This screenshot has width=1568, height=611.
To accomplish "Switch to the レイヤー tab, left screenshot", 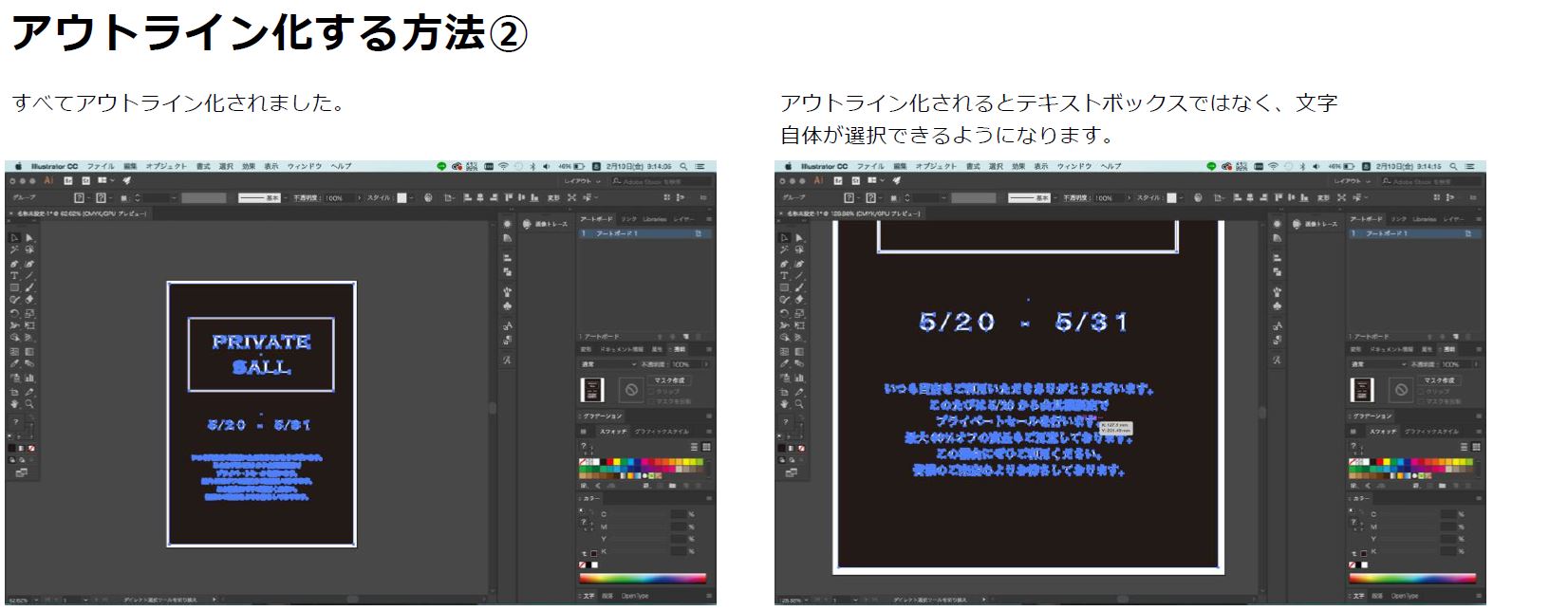I will click(x=683, y=219).
